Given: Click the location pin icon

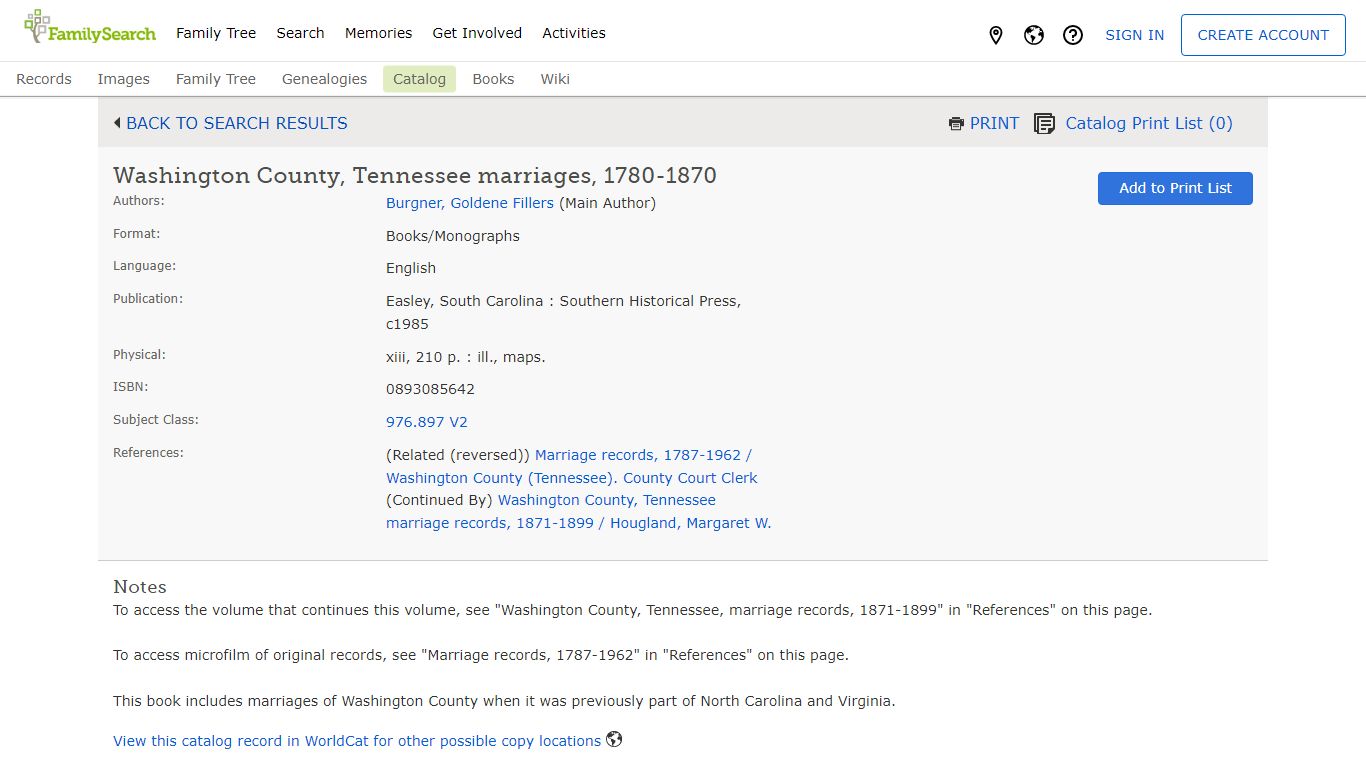Looking at the screenshot, I should pyautogui.click(x=996, y=35).
